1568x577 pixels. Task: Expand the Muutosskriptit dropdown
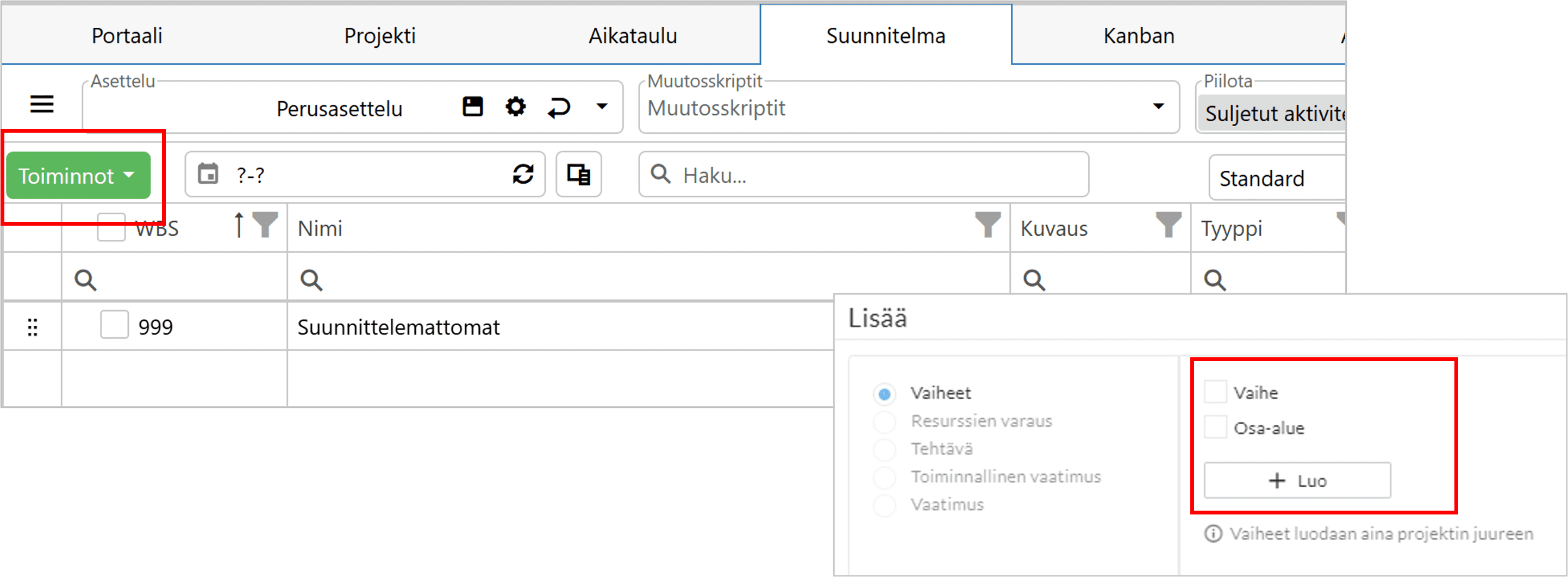(1158, 107)
